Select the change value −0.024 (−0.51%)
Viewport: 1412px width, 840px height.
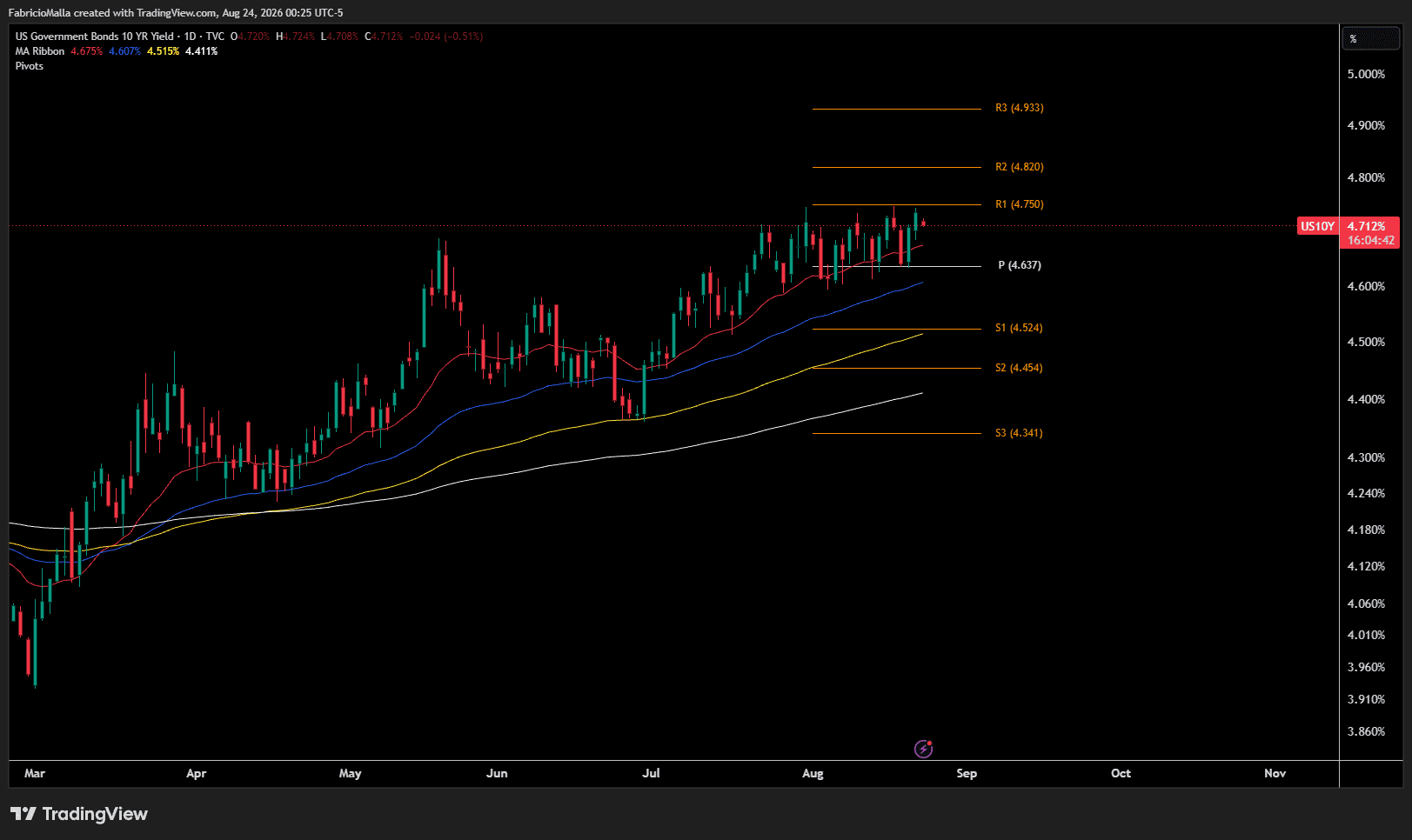click(446, 37)
